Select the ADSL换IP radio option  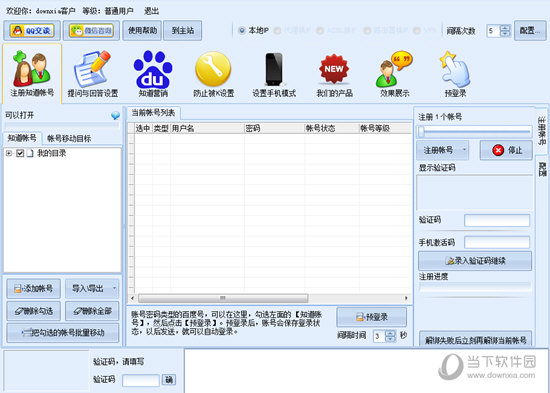click(320, 31)
